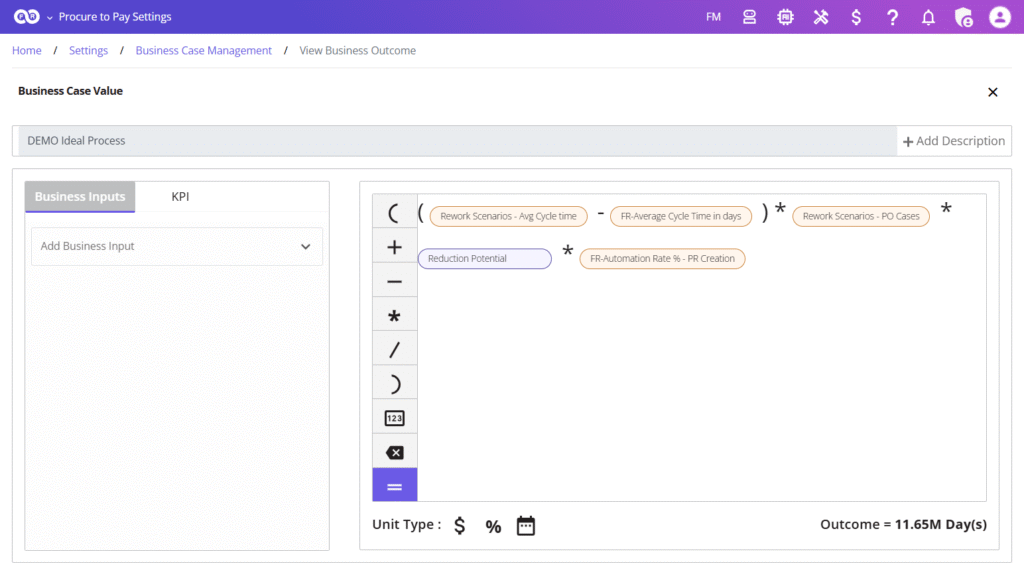This screenshot has width=1024, height=582.
Task: Click the equals button to calculate outcome
Action: point(394,486)
